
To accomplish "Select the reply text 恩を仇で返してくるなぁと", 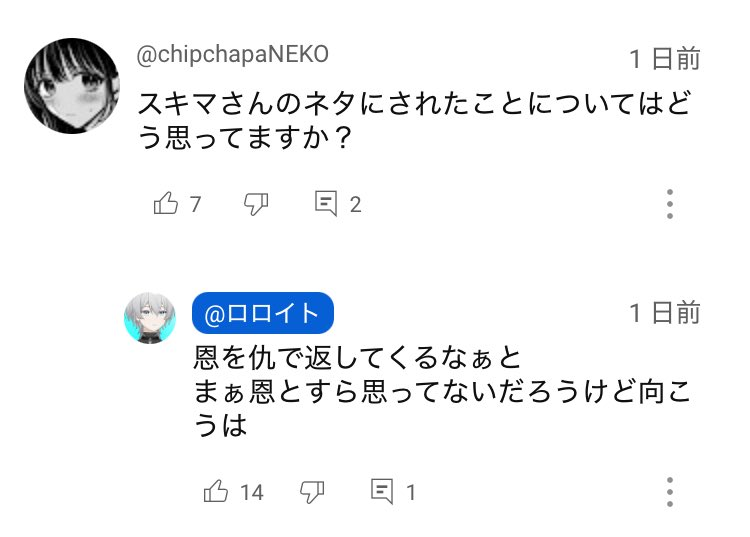I will 357,358.
